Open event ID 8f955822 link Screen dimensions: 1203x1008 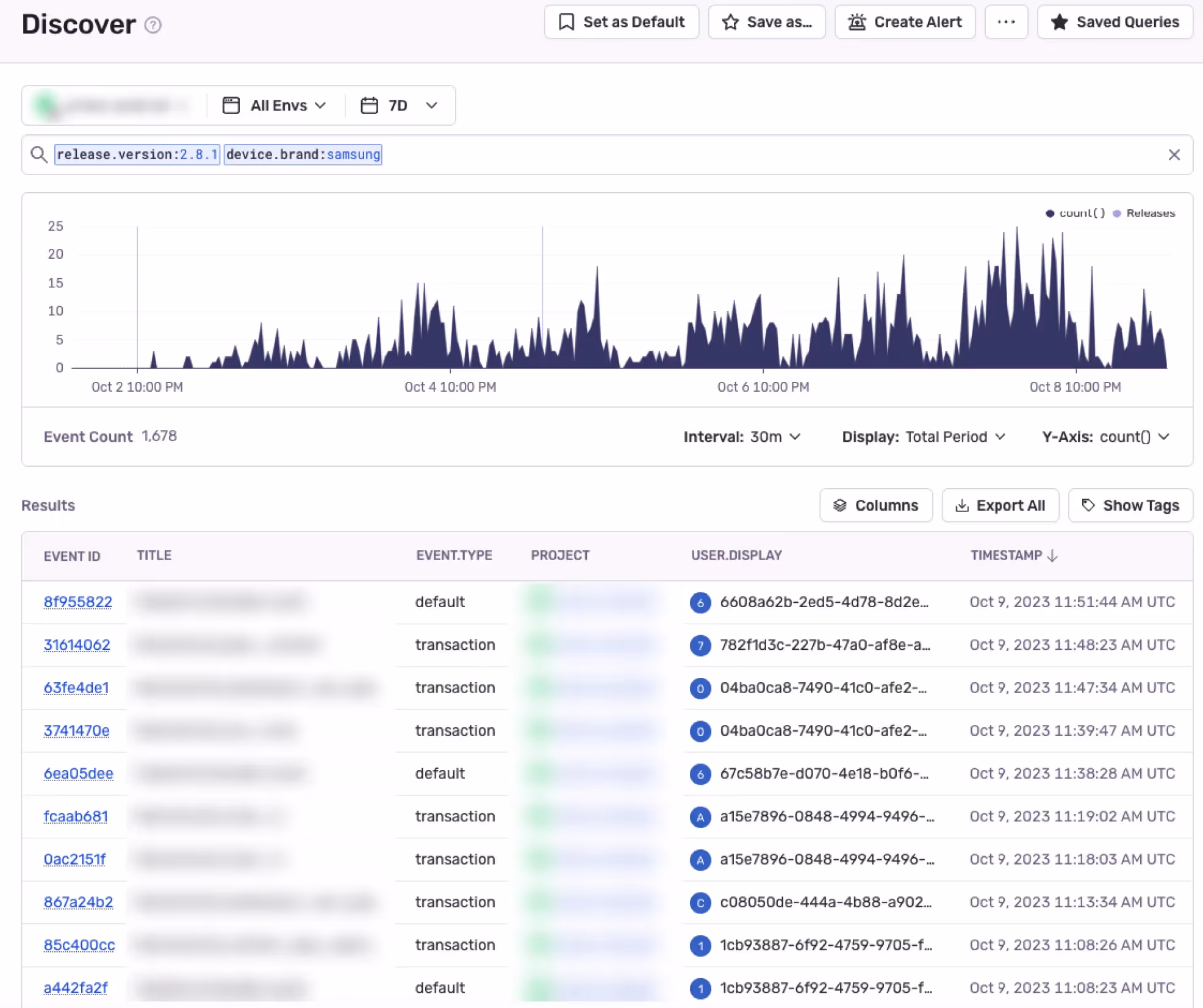[x=78, y=602]
